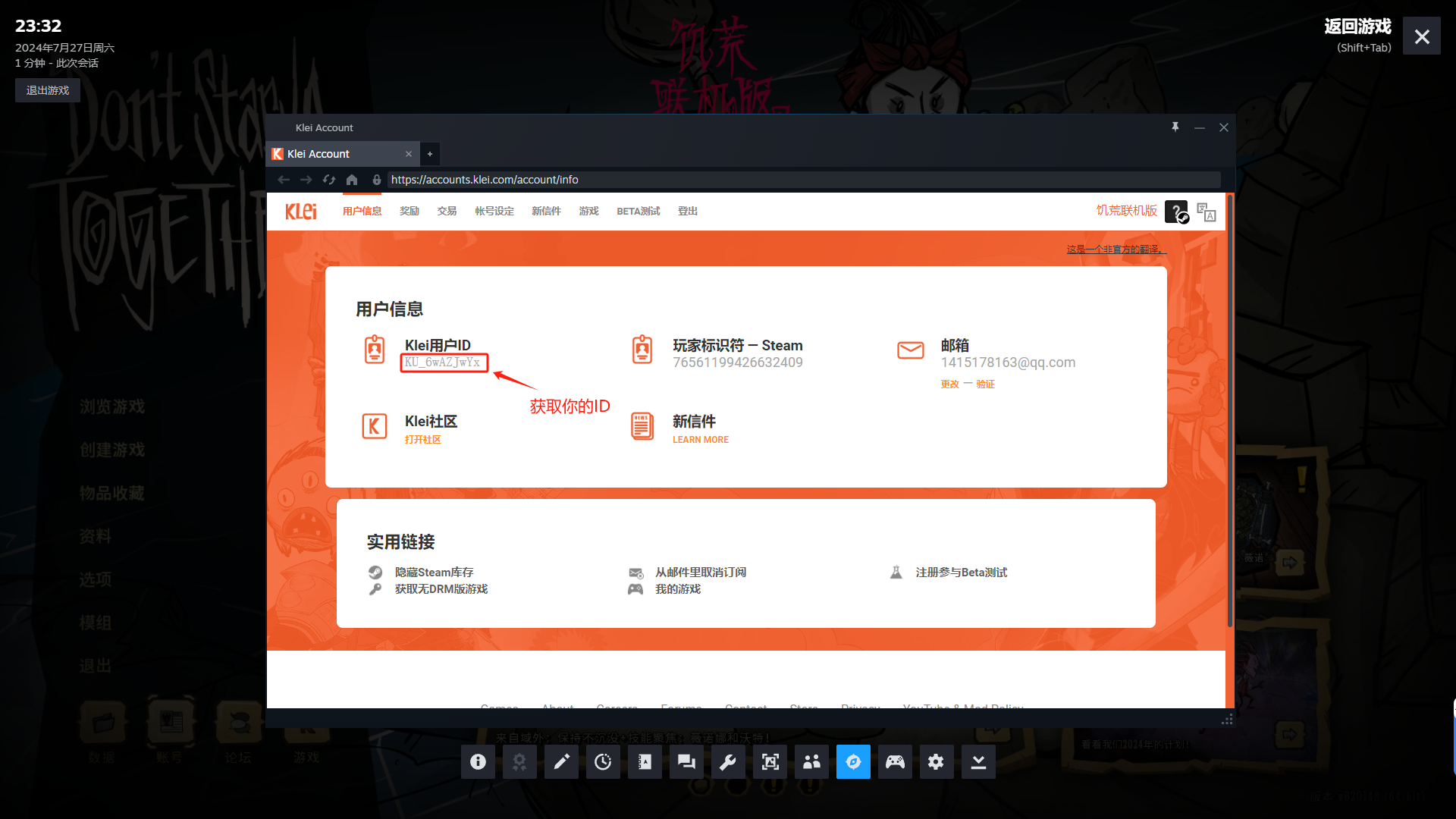Open a new browser tab with the plus button

coord(430,154)
